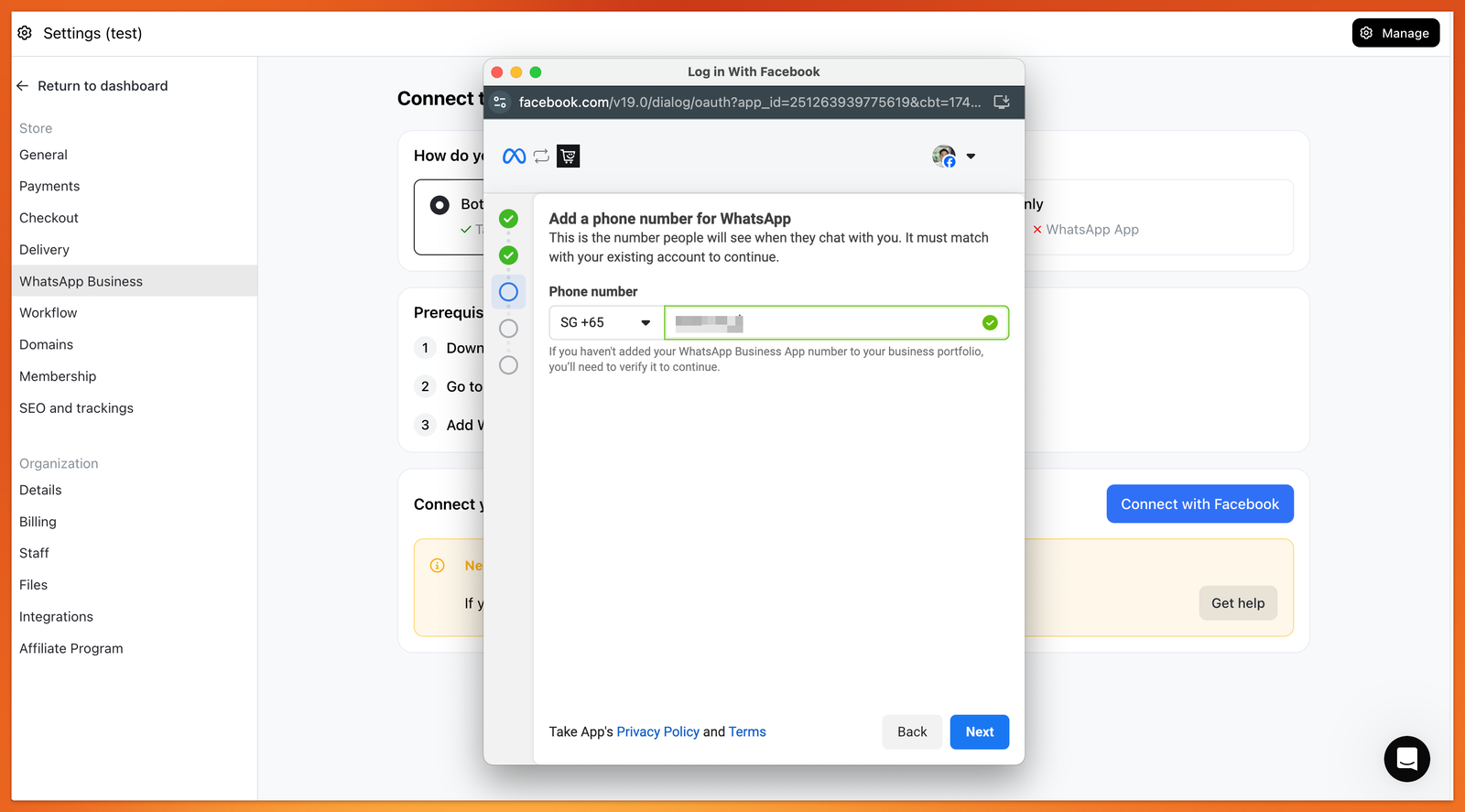Open Delivery settings

[44, 250]
